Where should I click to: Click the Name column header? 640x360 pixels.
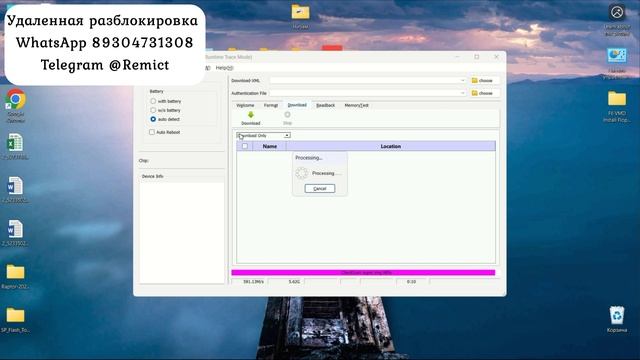(x=270, y=146)
